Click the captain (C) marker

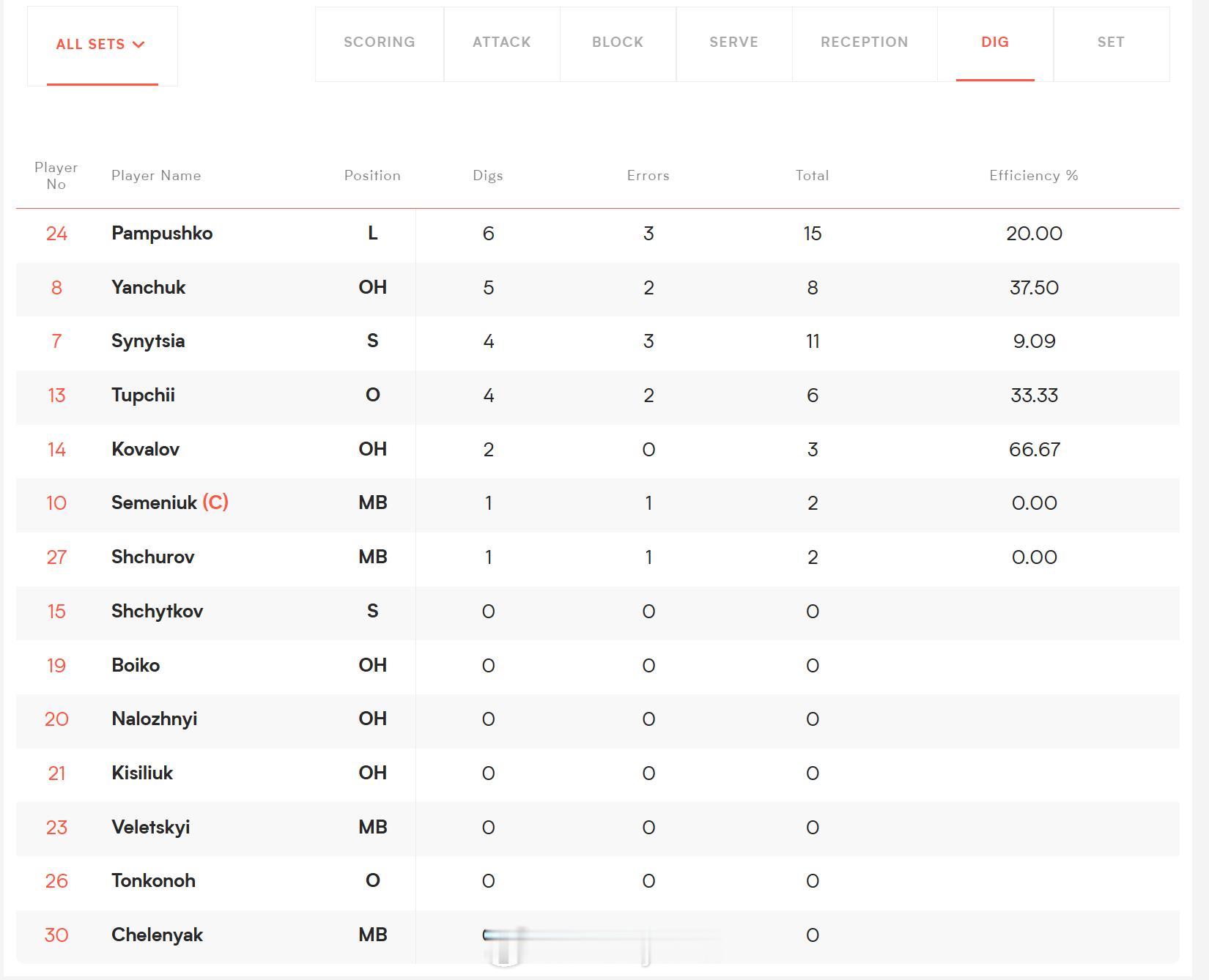coord(215,502)
